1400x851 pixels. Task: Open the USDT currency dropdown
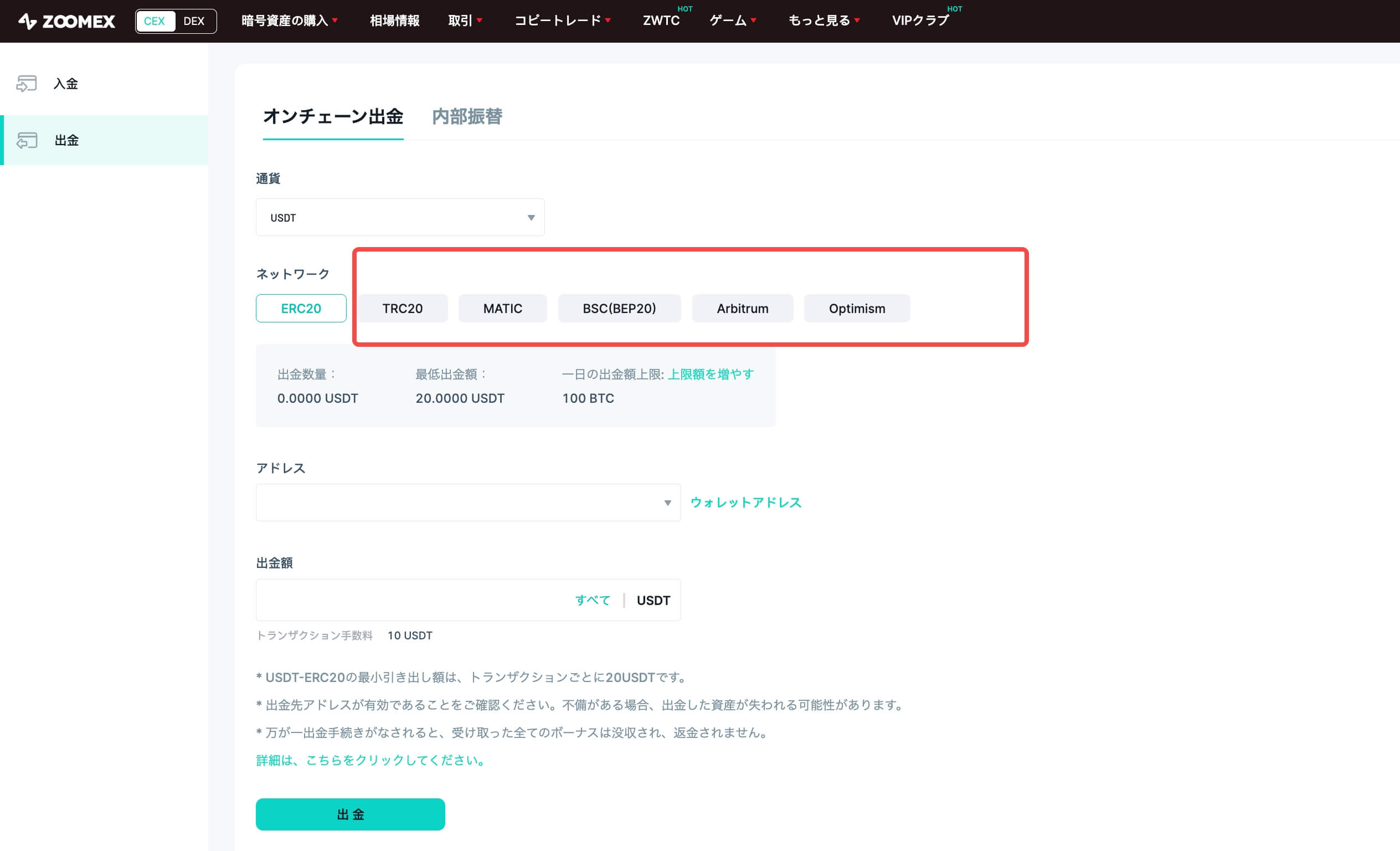coord(400,217)
